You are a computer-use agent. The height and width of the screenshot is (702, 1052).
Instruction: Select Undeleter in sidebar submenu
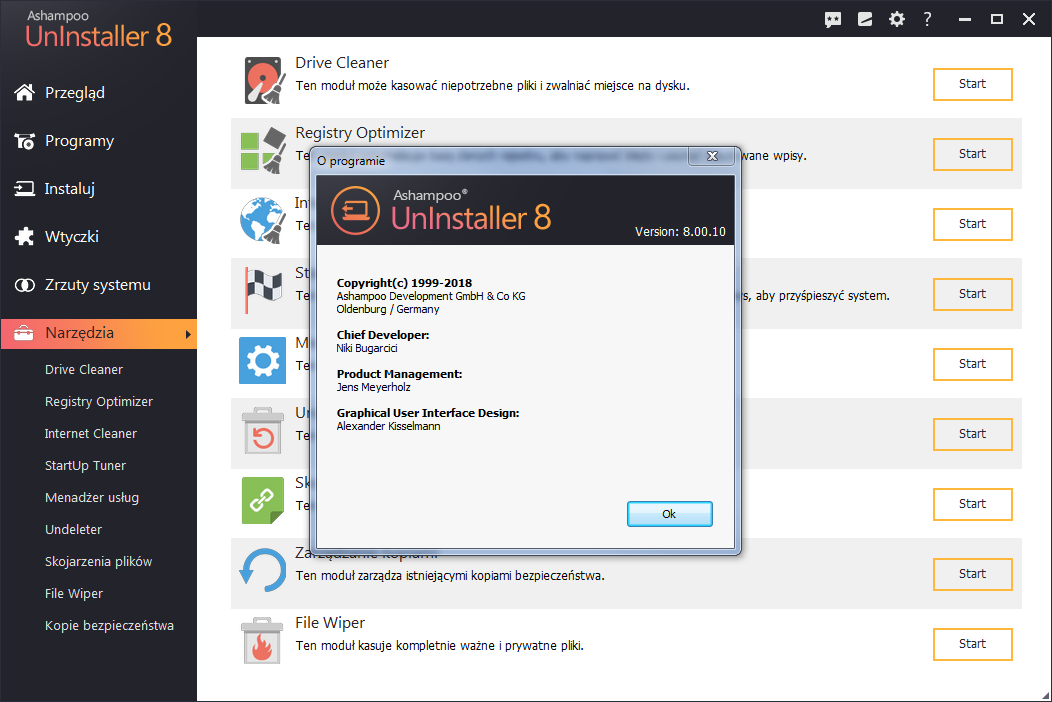pyautogui.click(x=73, y=530)
